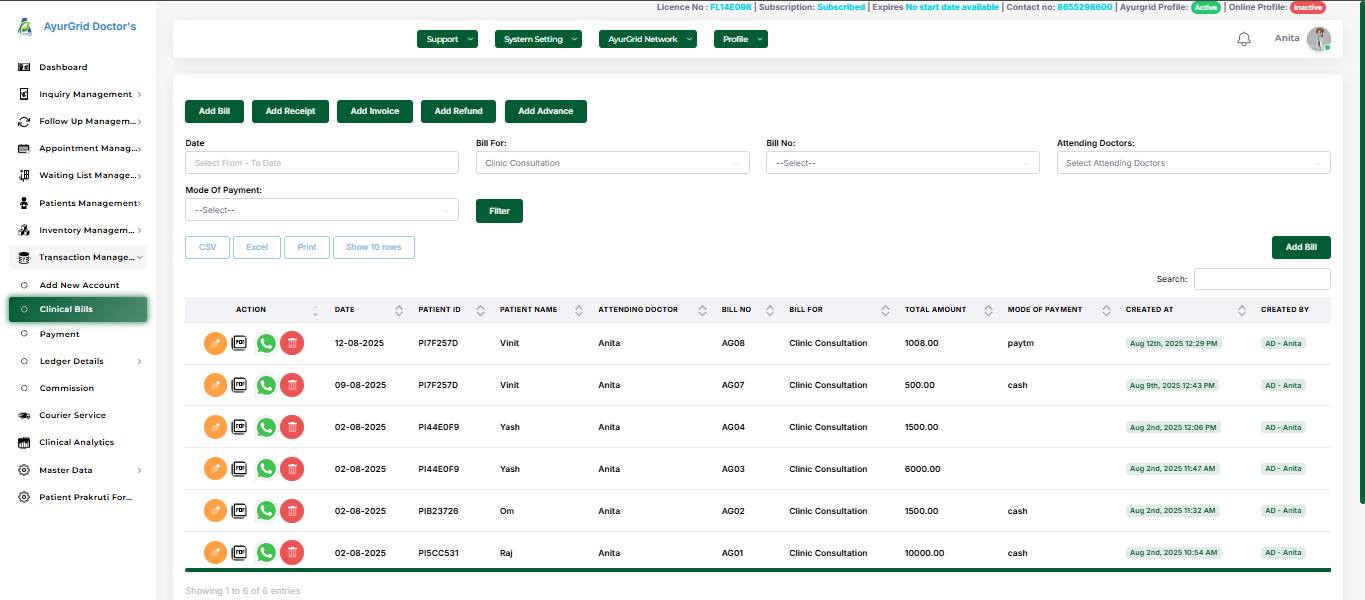This screenshot has height=600, width=1365.
Task: Click the Aug 2nd, 2025 11:47 AM status badge
Action: point(1173,468)
